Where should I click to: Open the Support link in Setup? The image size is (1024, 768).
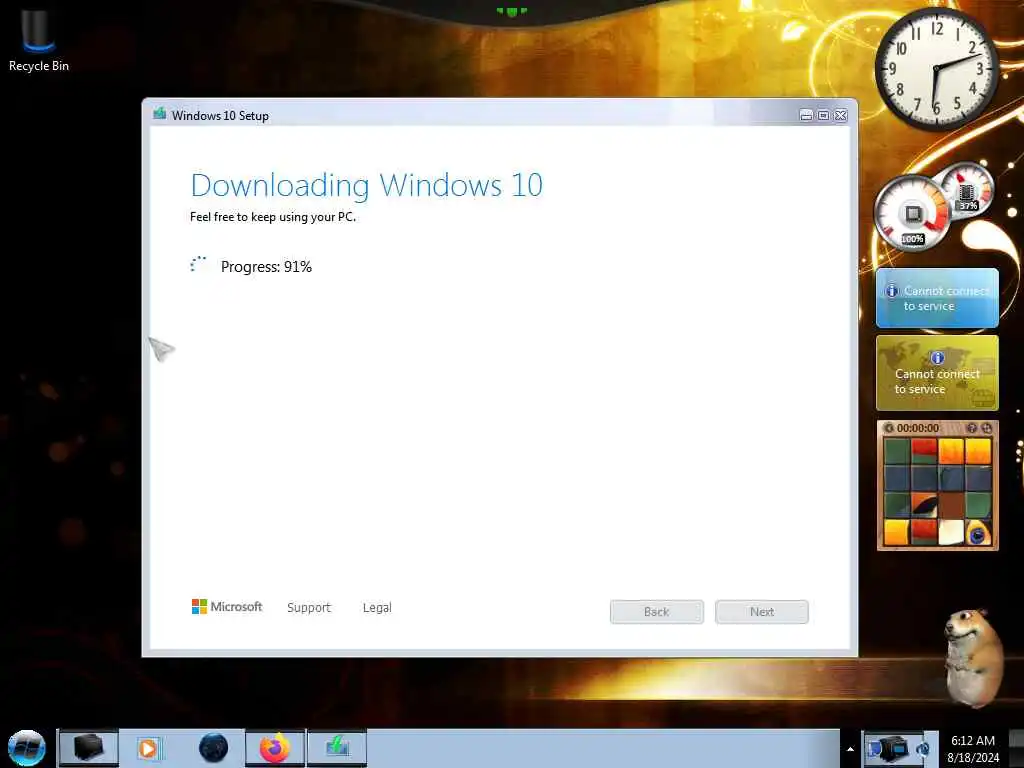click(309, 607)
